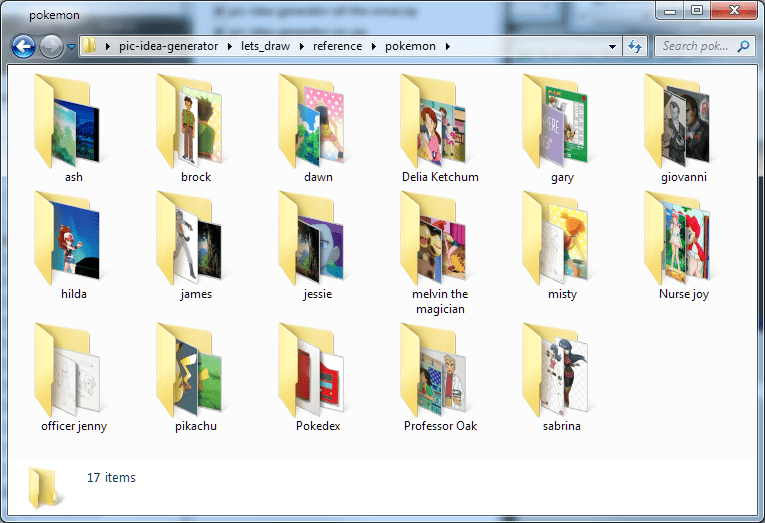The width and height of the screenshot is (765, 523).
Task: Open the giovanni folder
Action: [x=684, y=123]
